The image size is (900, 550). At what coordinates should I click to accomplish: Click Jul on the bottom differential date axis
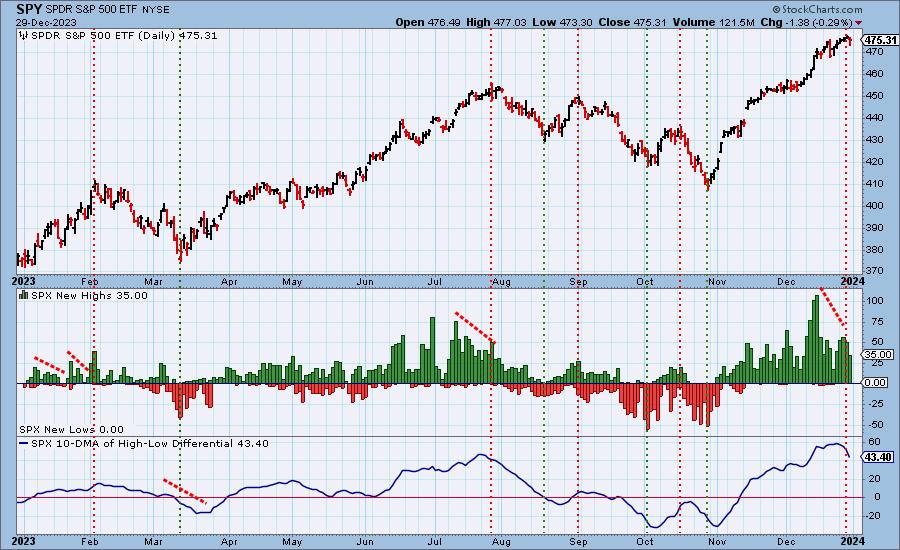[435, 542]
